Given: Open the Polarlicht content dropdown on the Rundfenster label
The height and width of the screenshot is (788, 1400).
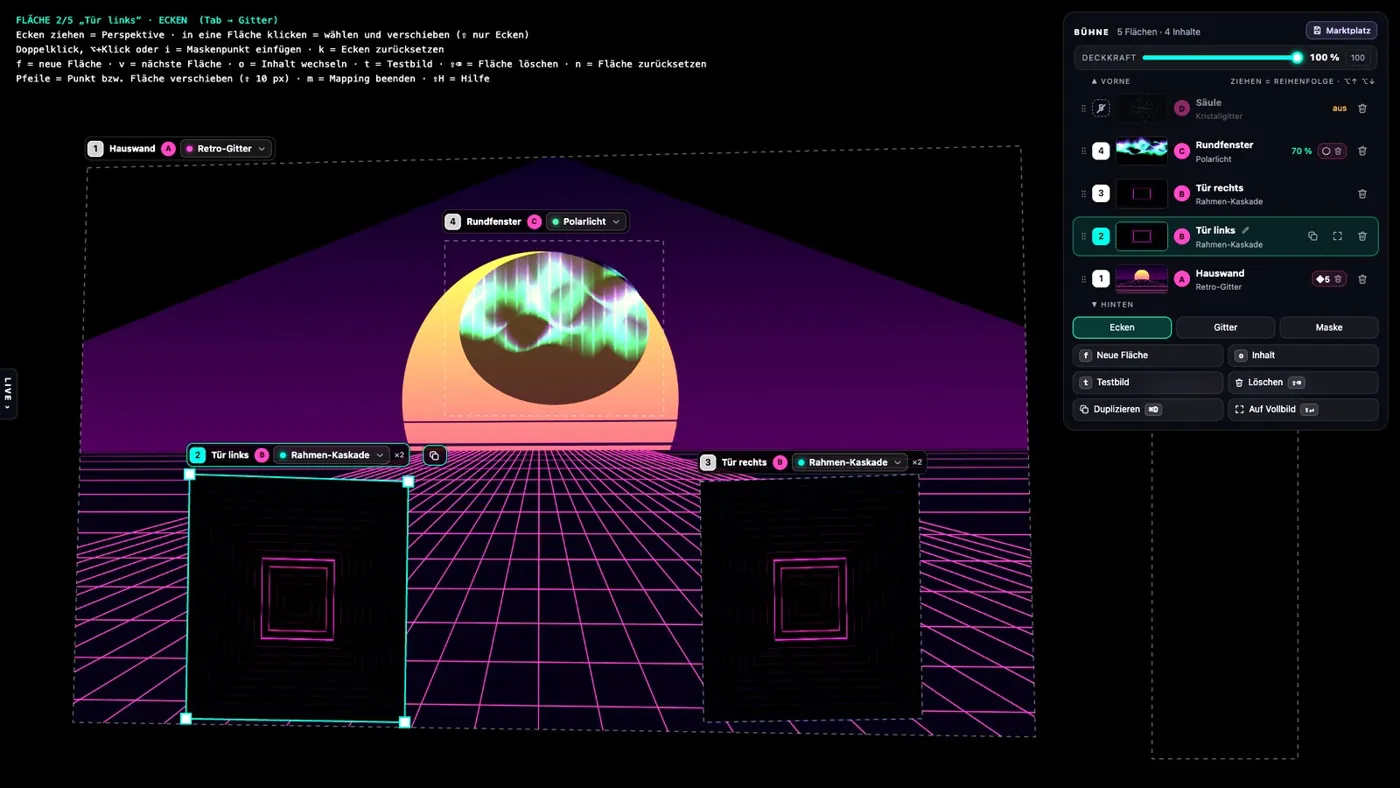Looking at the screenshot, I should [x=587, y=222].
